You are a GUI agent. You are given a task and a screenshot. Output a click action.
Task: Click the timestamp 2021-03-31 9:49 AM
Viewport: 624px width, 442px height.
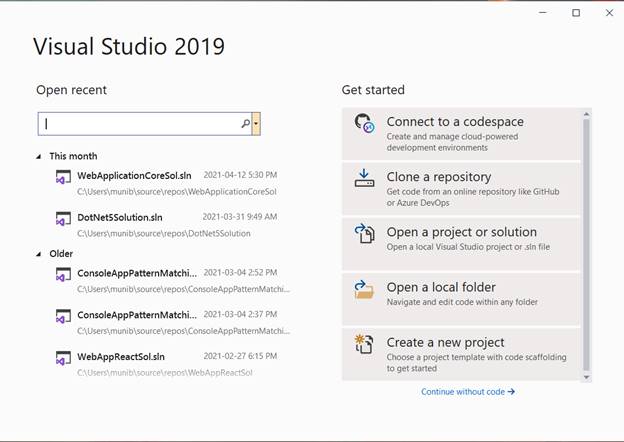point(240,217)
